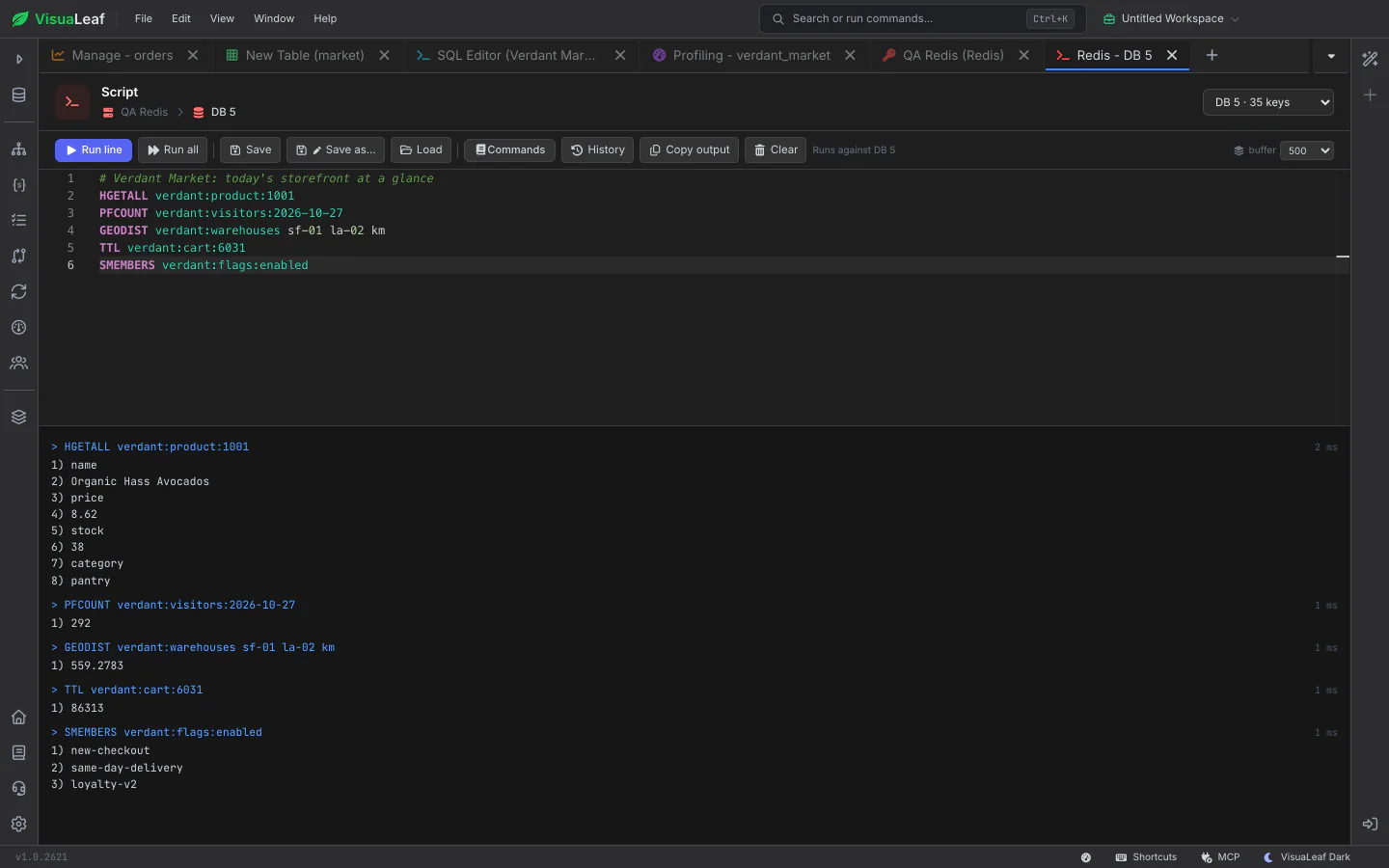Image resolution: width=1389 pixels, height=868 pixels.
Task: Add a new tab with the plus button
Action: [x=1212, y=55]
